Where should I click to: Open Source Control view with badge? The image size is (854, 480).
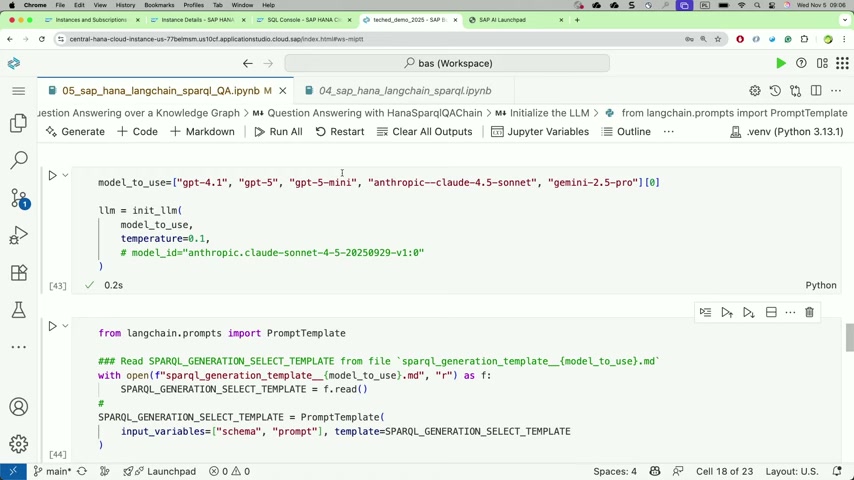tap(19, 198)
